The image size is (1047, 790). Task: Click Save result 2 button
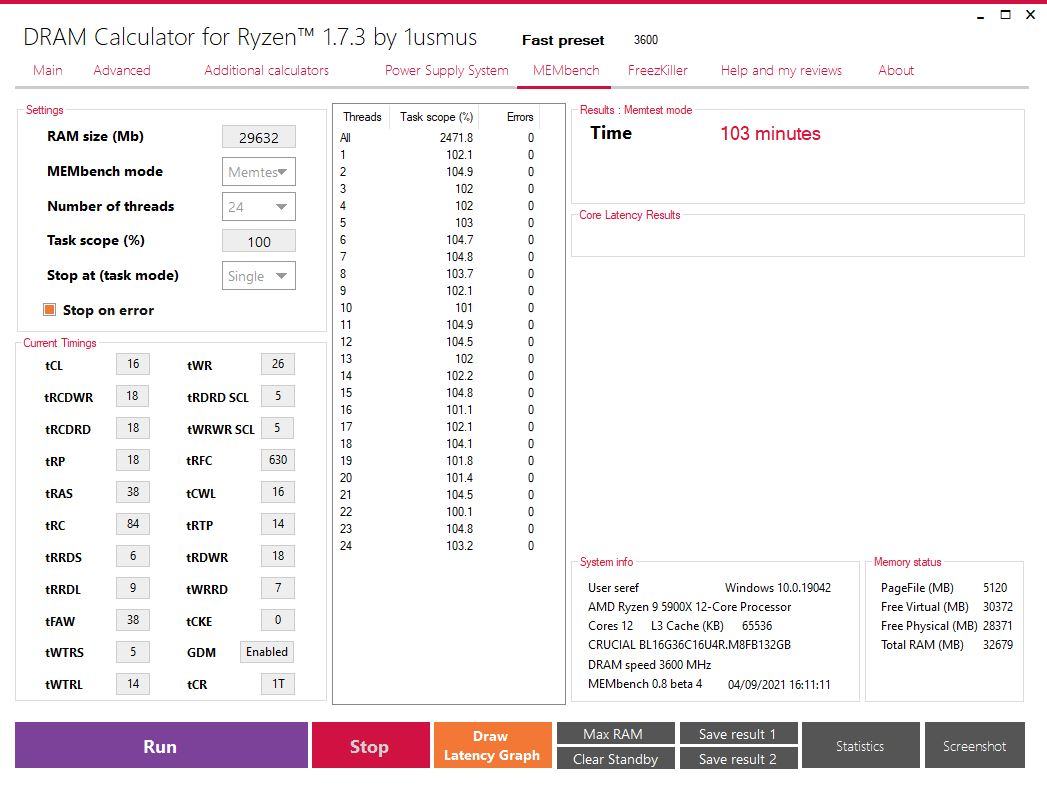click(x=739, y=759)
